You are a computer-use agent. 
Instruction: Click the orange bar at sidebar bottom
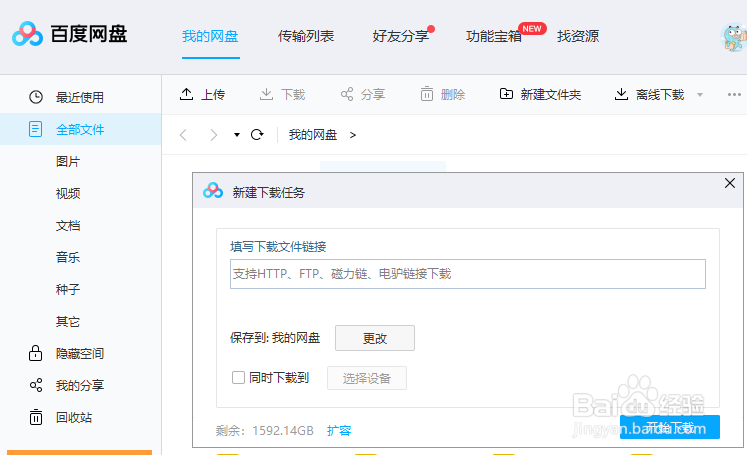coord(80,452)
